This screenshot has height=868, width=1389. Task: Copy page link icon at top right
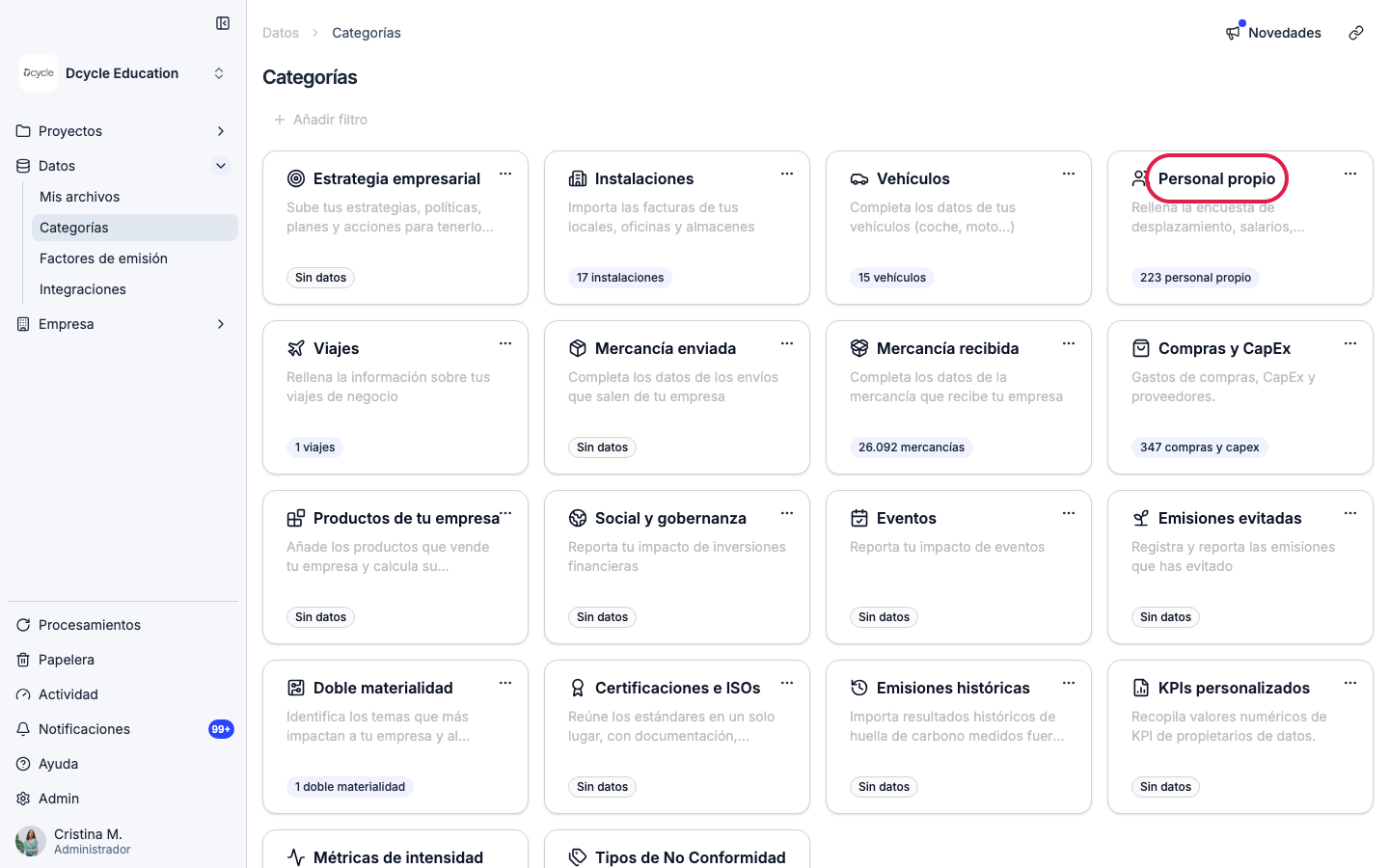coord(1356,33)
